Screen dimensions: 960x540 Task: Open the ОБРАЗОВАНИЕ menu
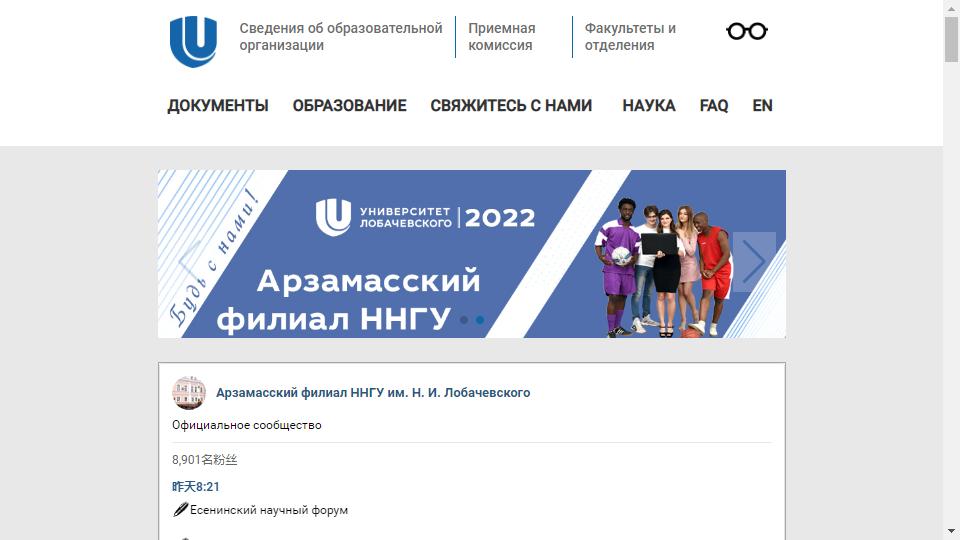[350, 105]
